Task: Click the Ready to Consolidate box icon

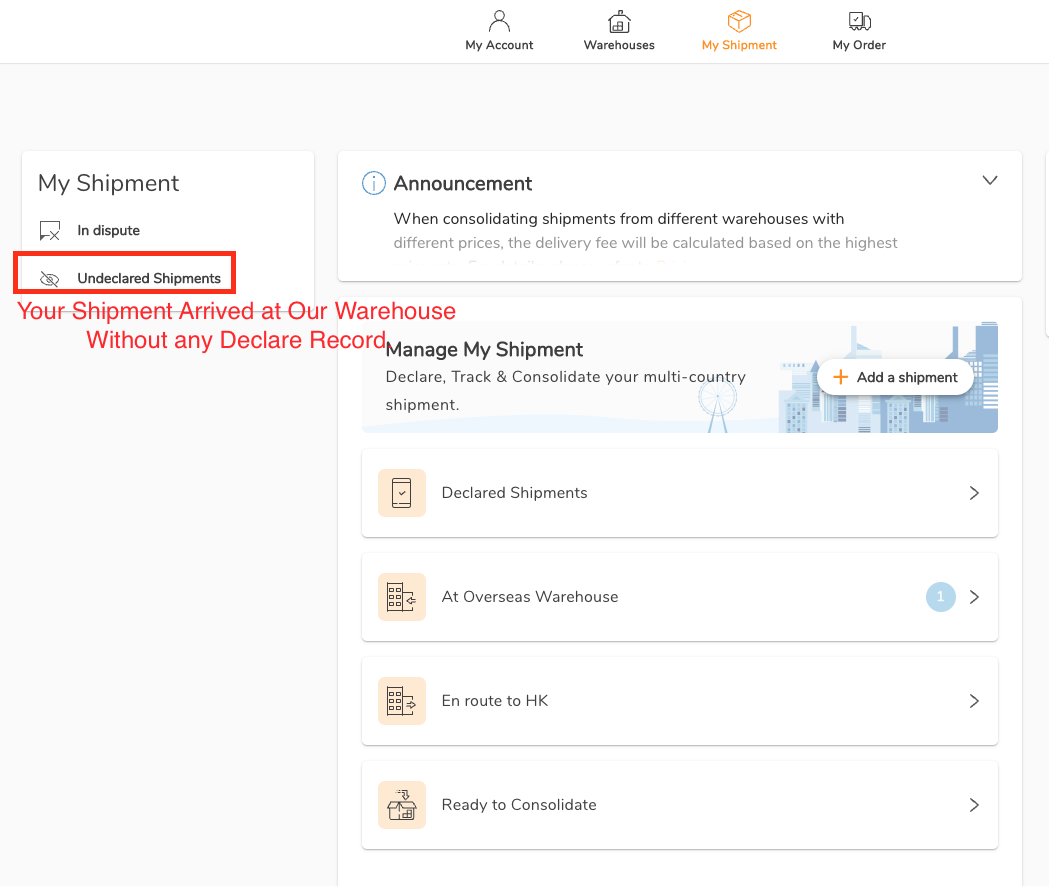Action: coord(402,805)
